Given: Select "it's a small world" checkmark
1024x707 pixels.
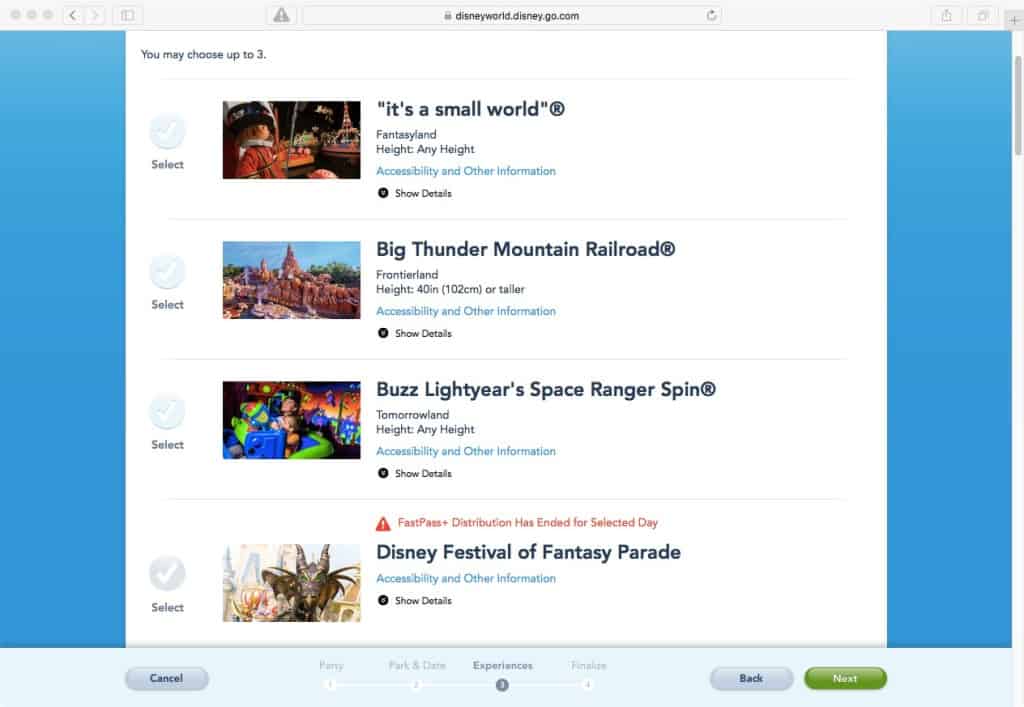Looking at the screenshot, I should tap(167, 132).
